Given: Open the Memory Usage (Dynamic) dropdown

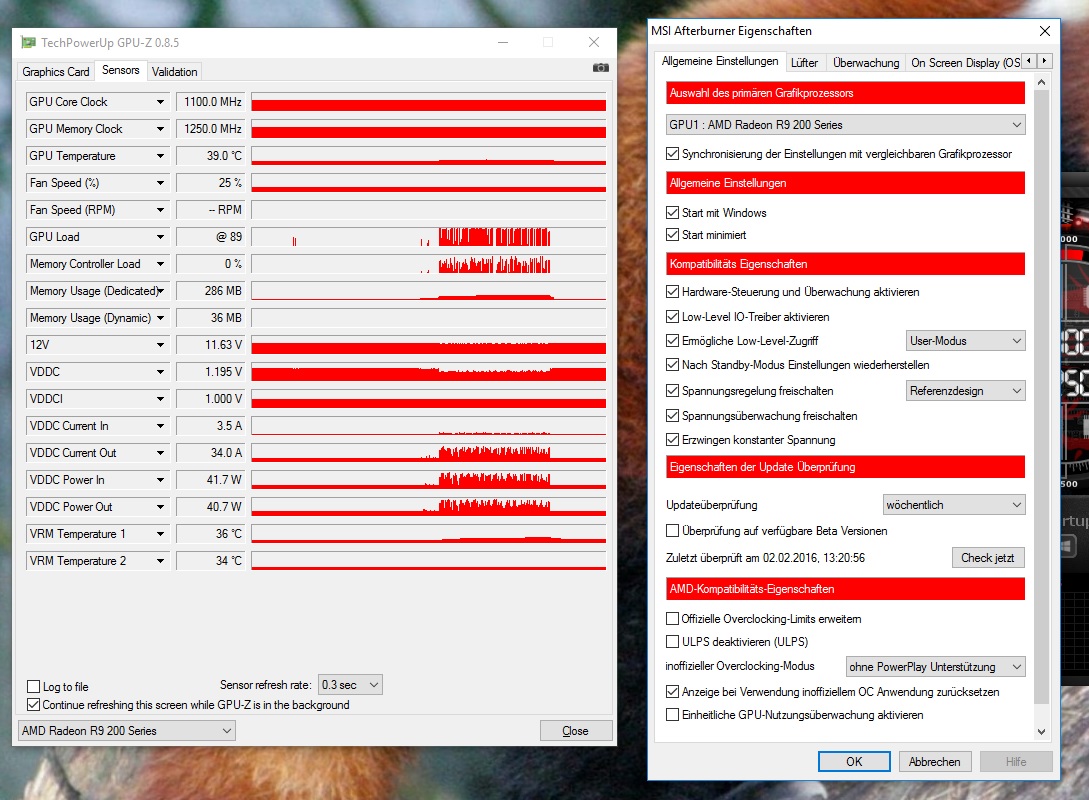Looking at the screenshot, I should (160, 318).
